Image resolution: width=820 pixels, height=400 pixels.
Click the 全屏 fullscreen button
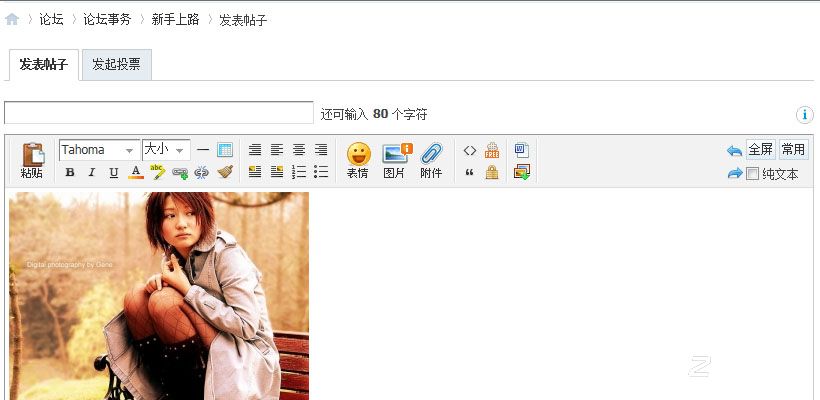click(760, 150)
